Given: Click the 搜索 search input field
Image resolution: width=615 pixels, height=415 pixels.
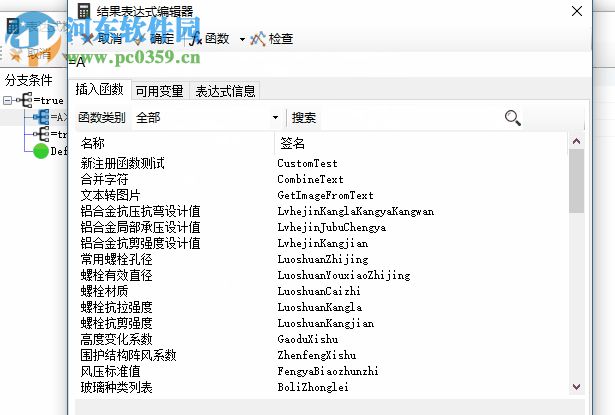Looking at the screenshot, I should point(410,117).
